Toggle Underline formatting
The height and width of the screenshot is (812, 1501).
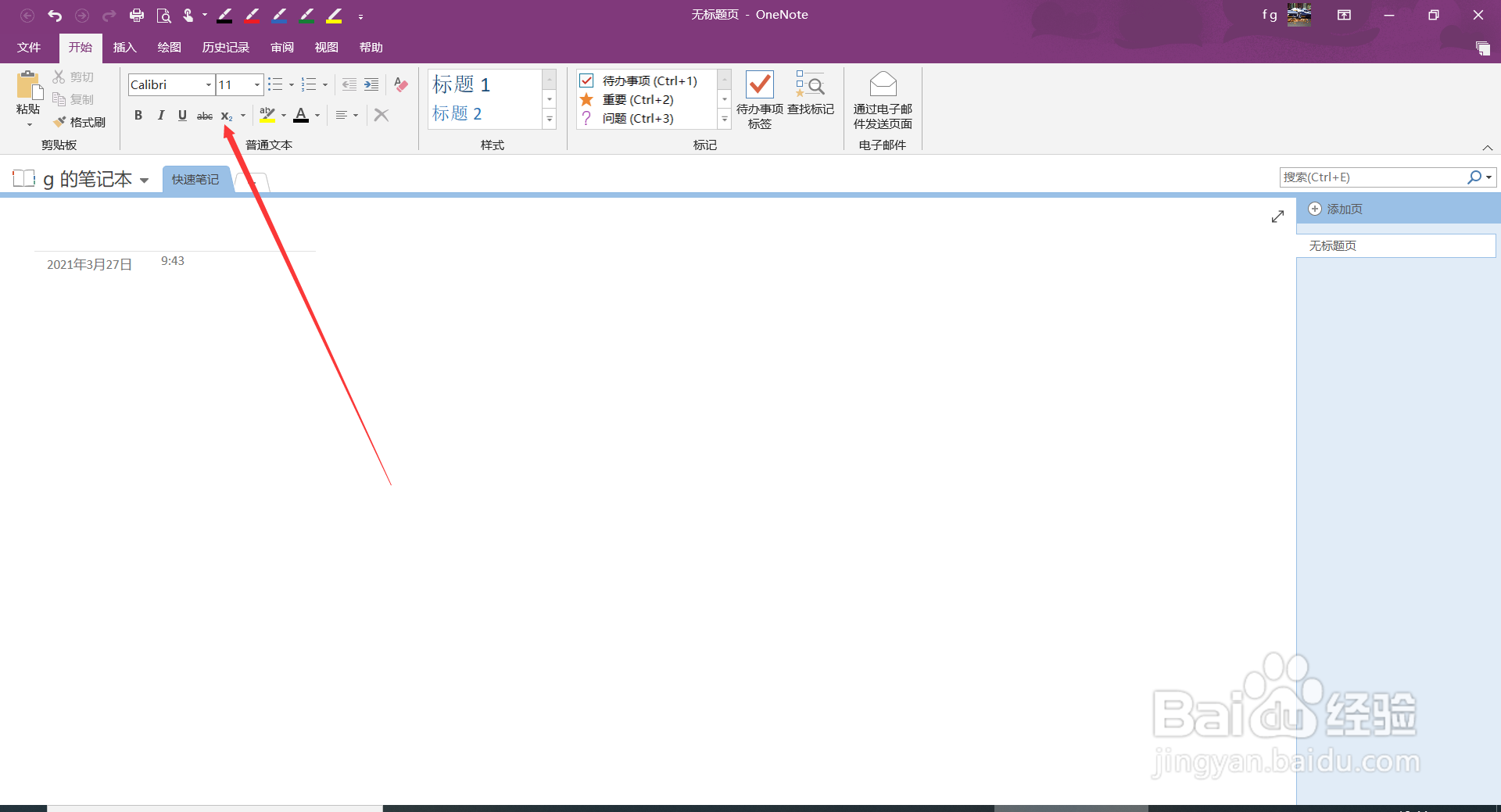point(182,115)
